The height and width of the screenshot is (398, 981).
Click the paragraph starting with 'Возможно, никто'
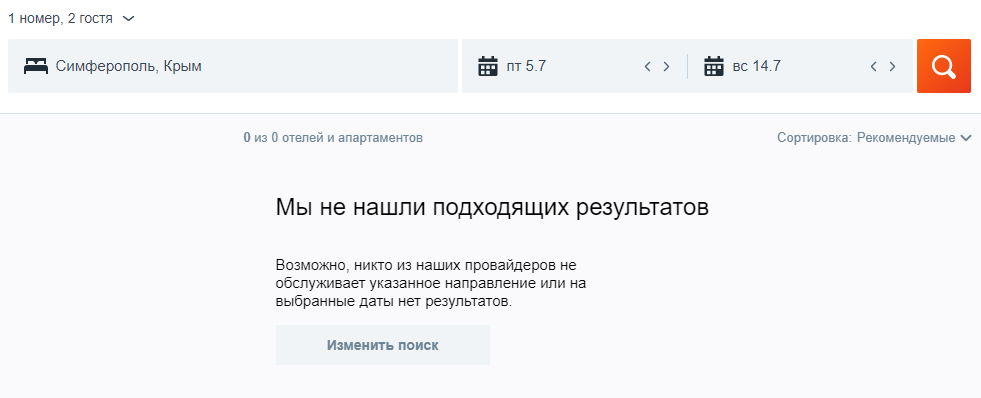tap(430, 283)
